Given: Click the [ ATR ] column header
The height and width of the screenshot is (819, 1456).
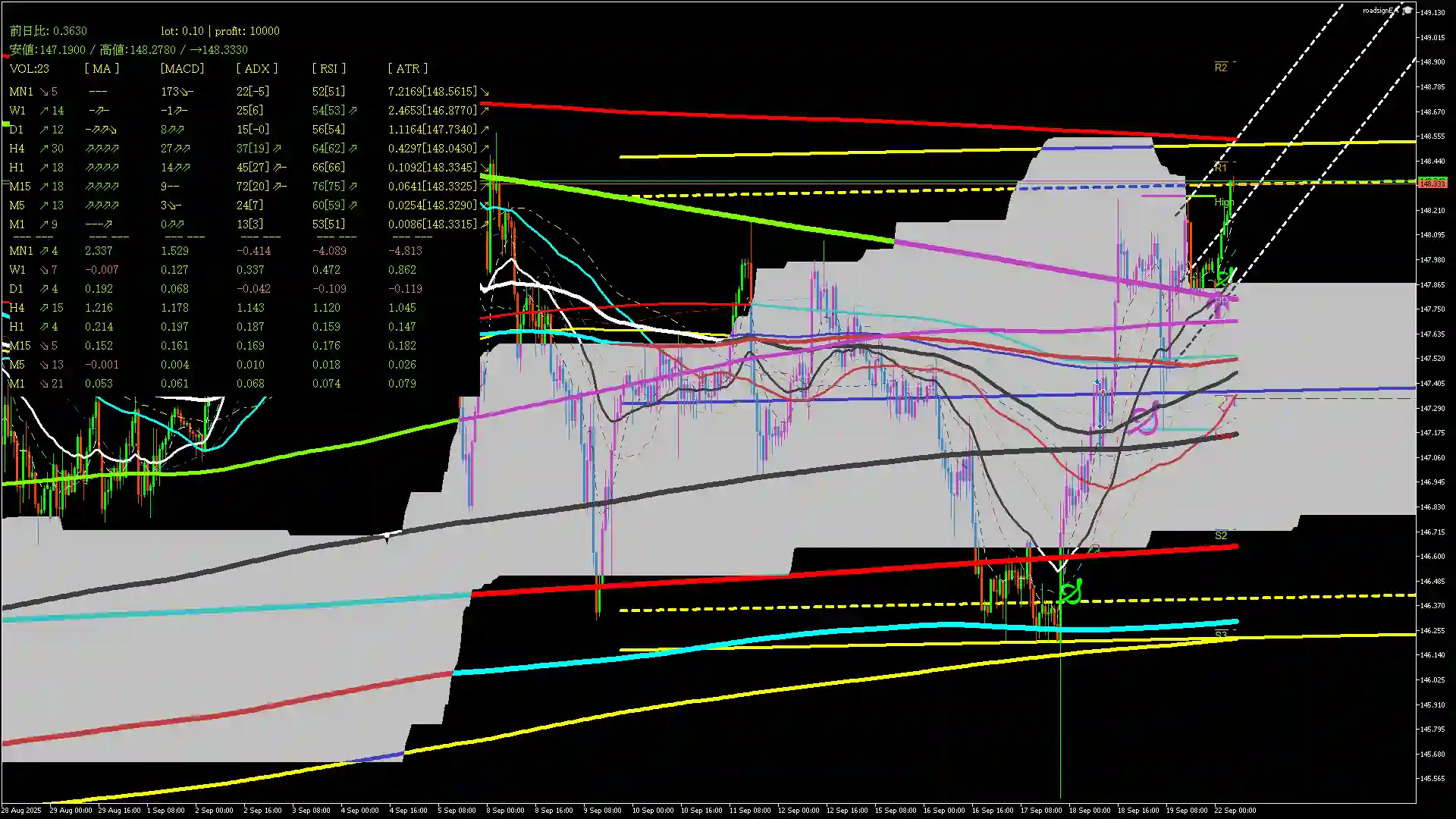Looking at the screenshot, I should (407, 68).
